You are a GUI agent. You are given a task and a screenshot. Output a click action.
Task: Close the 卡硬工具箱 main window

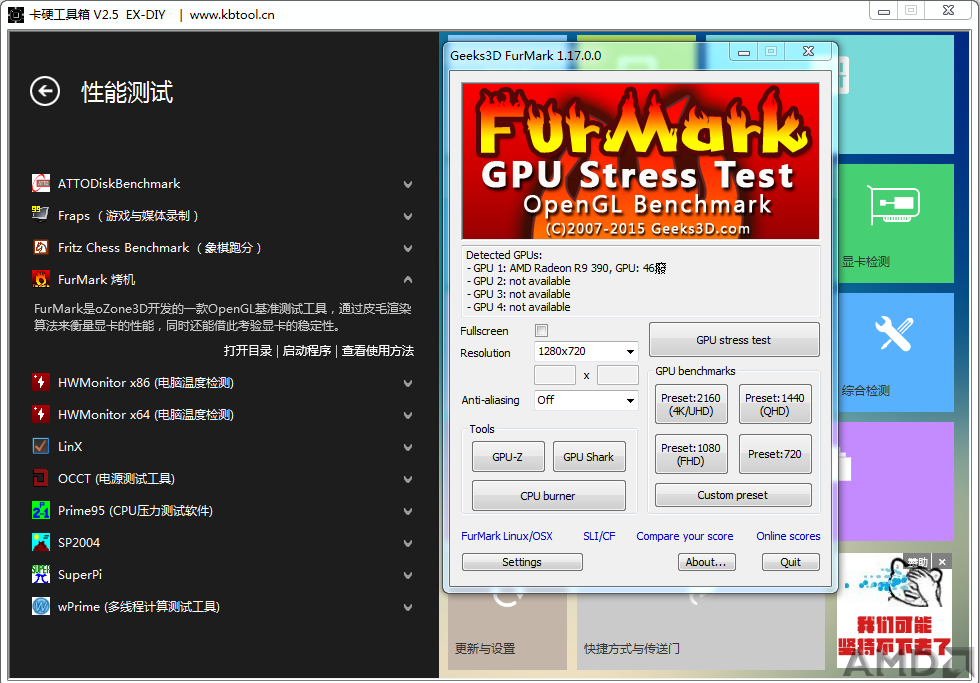pos(949,11)
